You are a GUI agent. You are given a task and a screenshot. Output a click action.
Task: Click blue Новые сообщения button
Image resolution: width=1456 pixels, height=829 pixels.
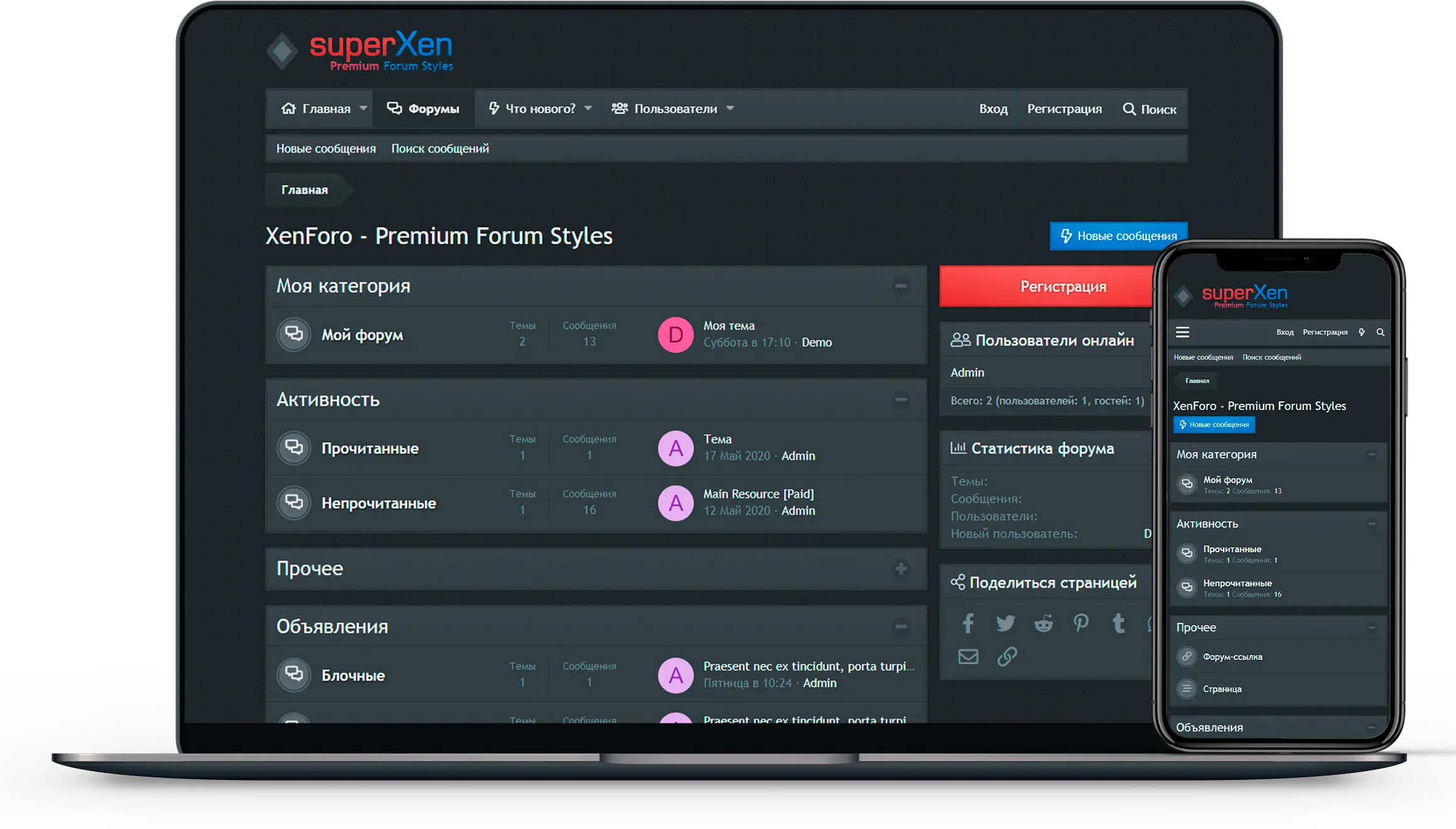tap(1118, 236)
